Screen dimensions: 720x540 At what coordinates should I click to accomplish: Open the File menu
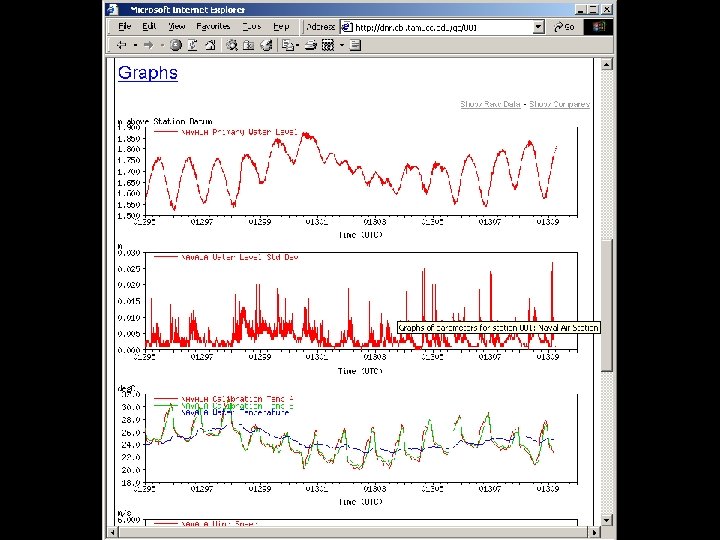(124, 27)
